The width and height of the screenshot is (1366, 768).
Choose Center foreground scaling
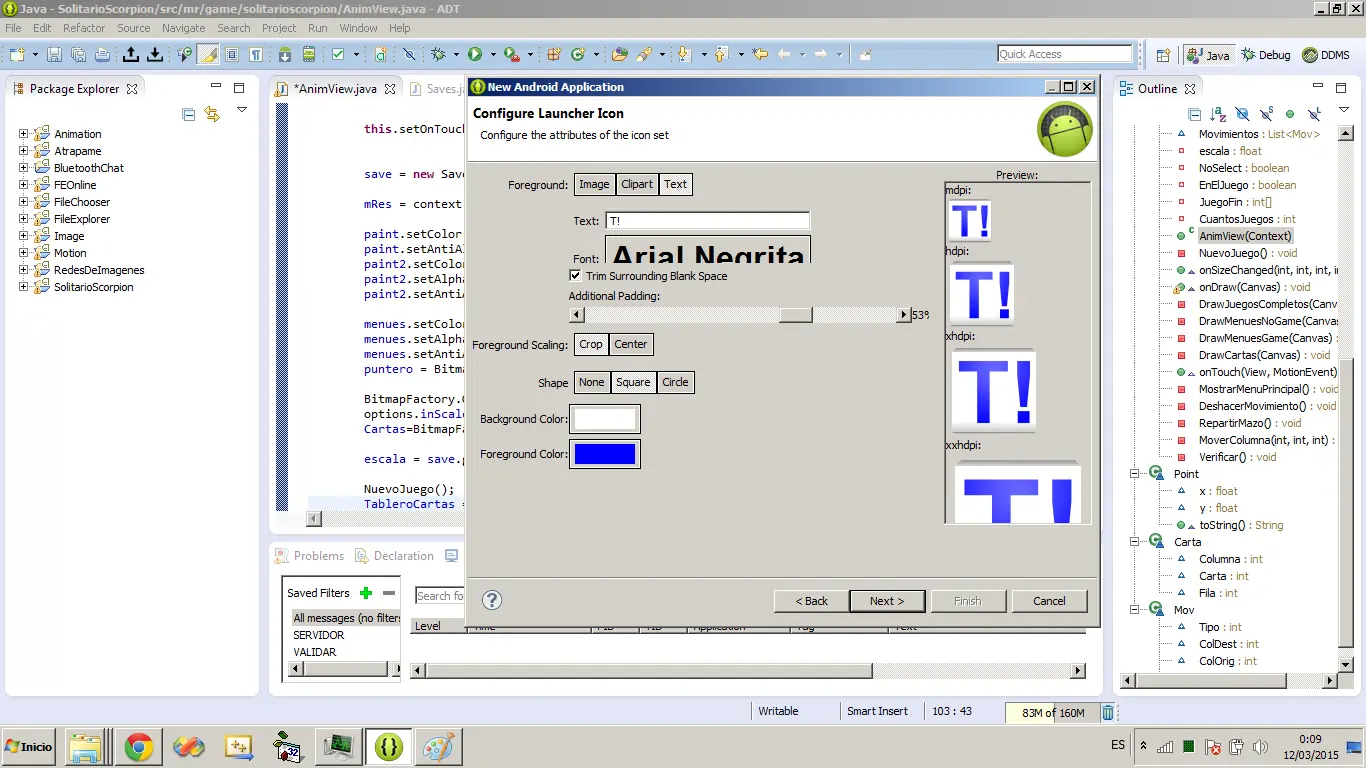coord(631,344)
